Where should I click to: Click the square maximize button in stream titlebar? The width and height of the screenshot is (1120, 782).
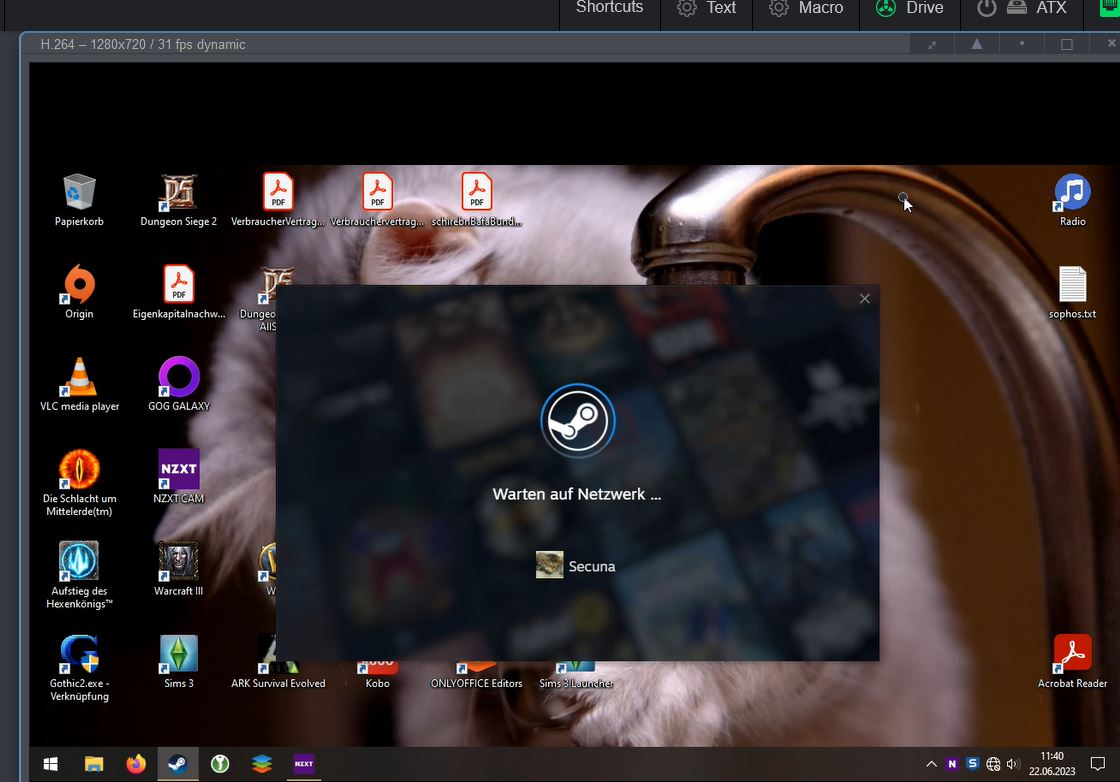click(x=1066, y=44)
